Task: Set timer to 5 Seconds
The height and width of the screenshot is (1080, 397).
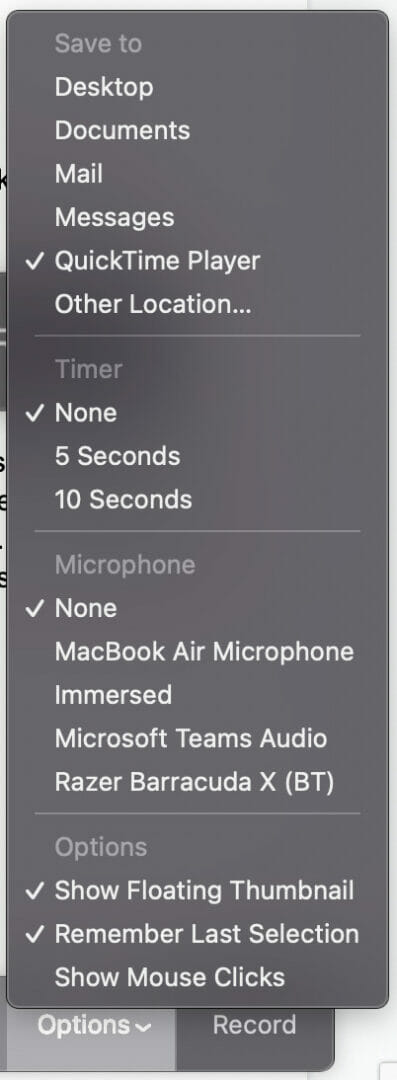Action: (198, 457)
